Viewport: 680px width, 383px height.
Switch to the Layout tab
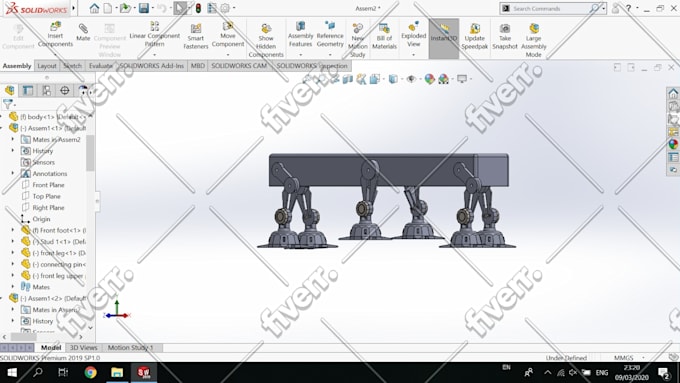pyautogui.click(x=47, y=66)
